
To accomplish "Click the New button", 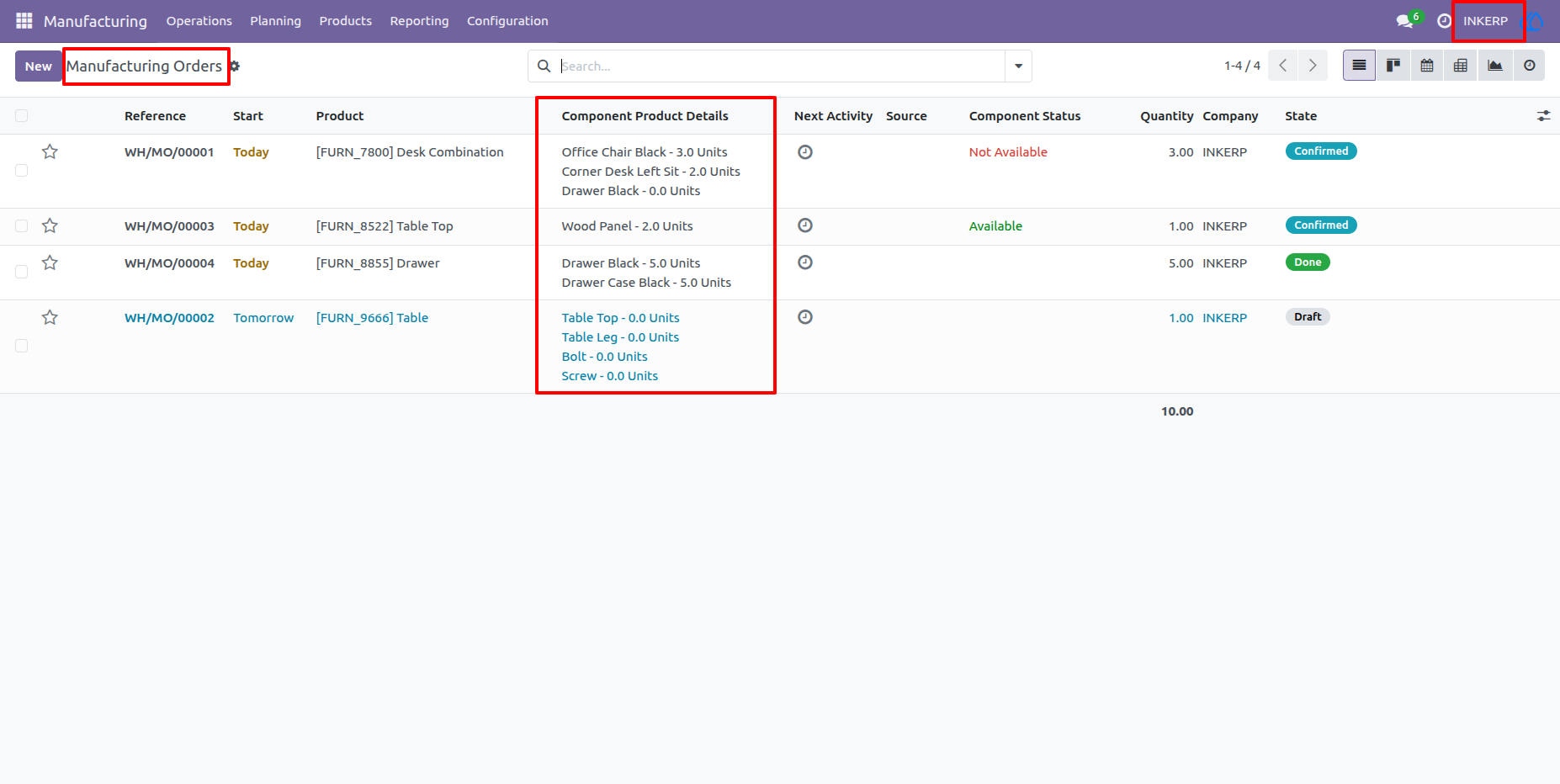I will pos(39,66).
